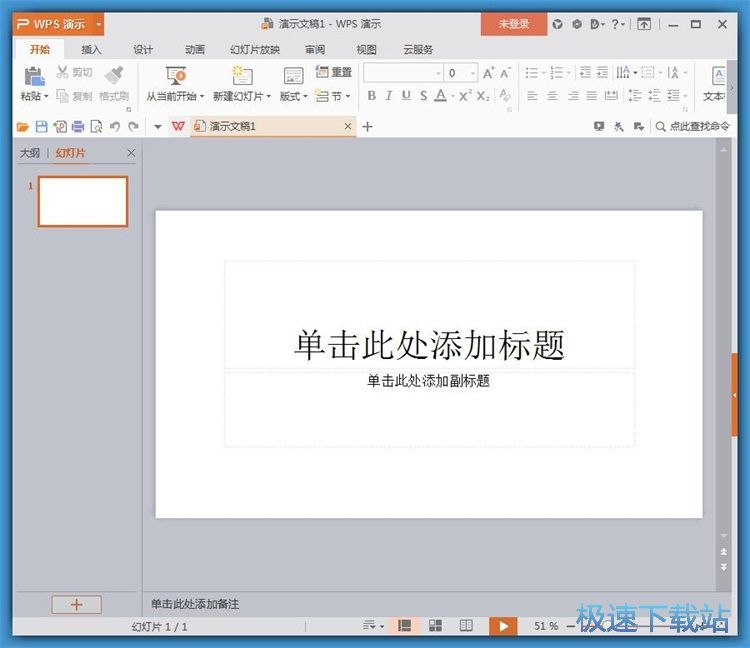Open the Insert (插入) ribbon tab
This screenshot has width=750, height=648.
[91, 49]
